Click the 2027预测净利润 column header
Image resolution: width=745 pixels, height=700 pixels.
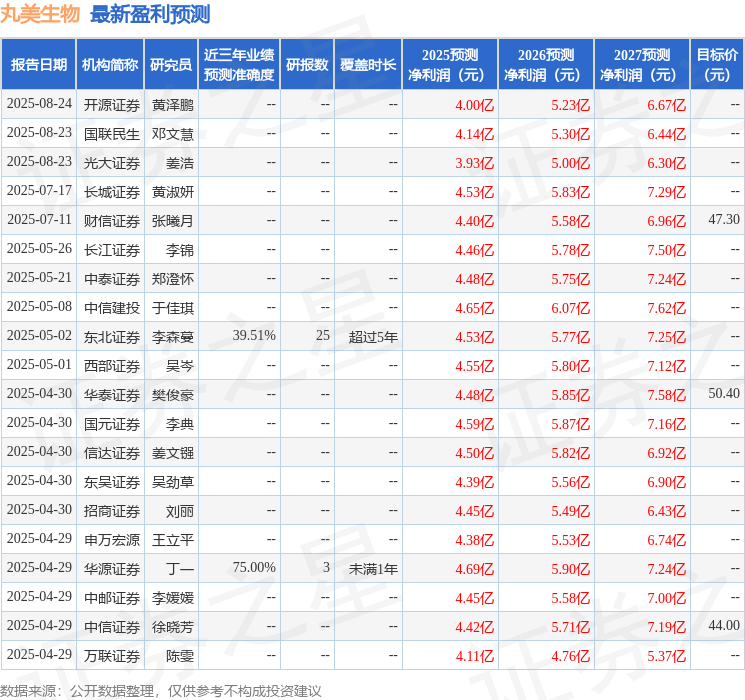point(642,65)
